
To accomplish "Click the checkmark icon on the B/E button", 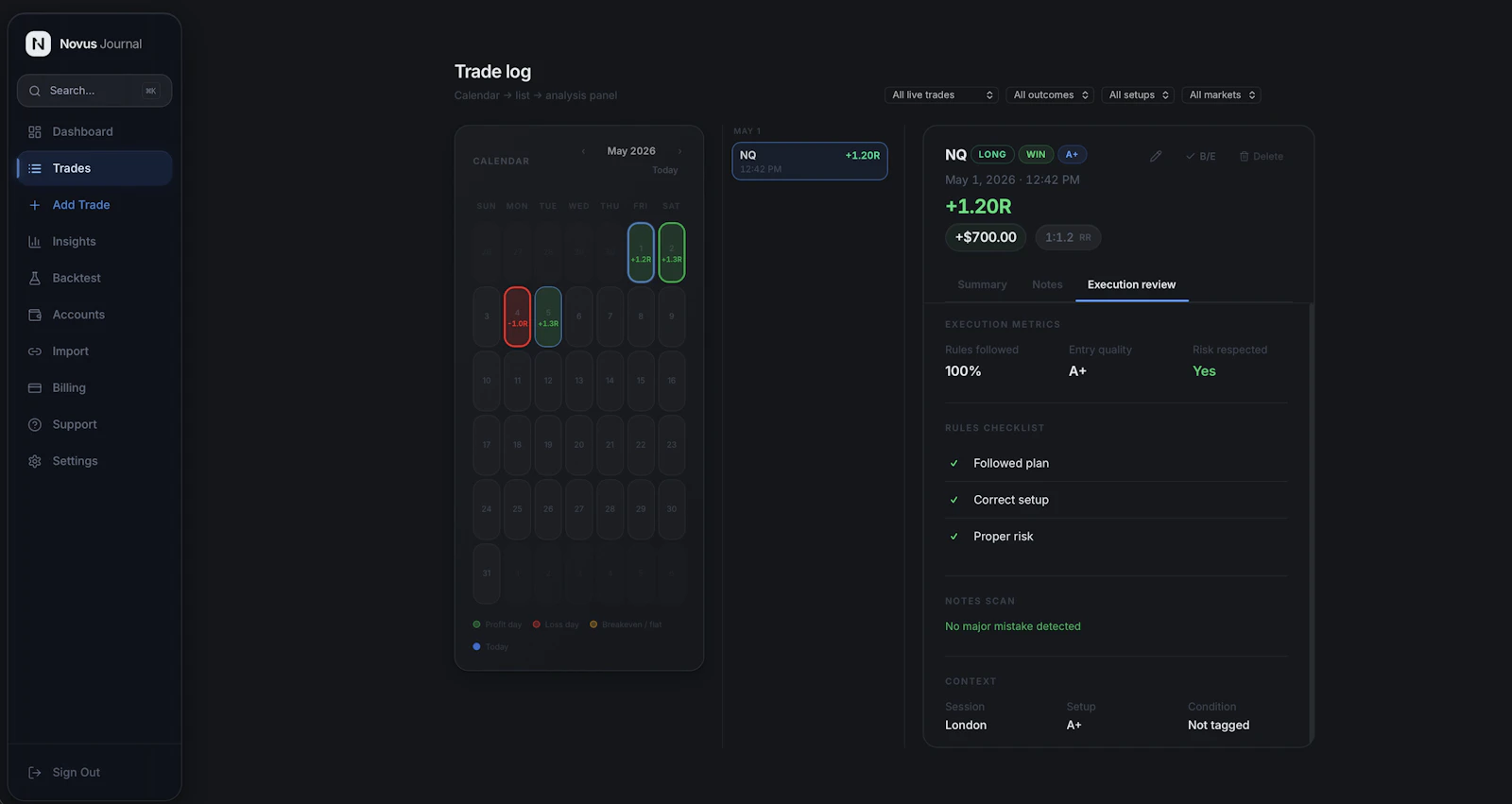I will 1191,156.
